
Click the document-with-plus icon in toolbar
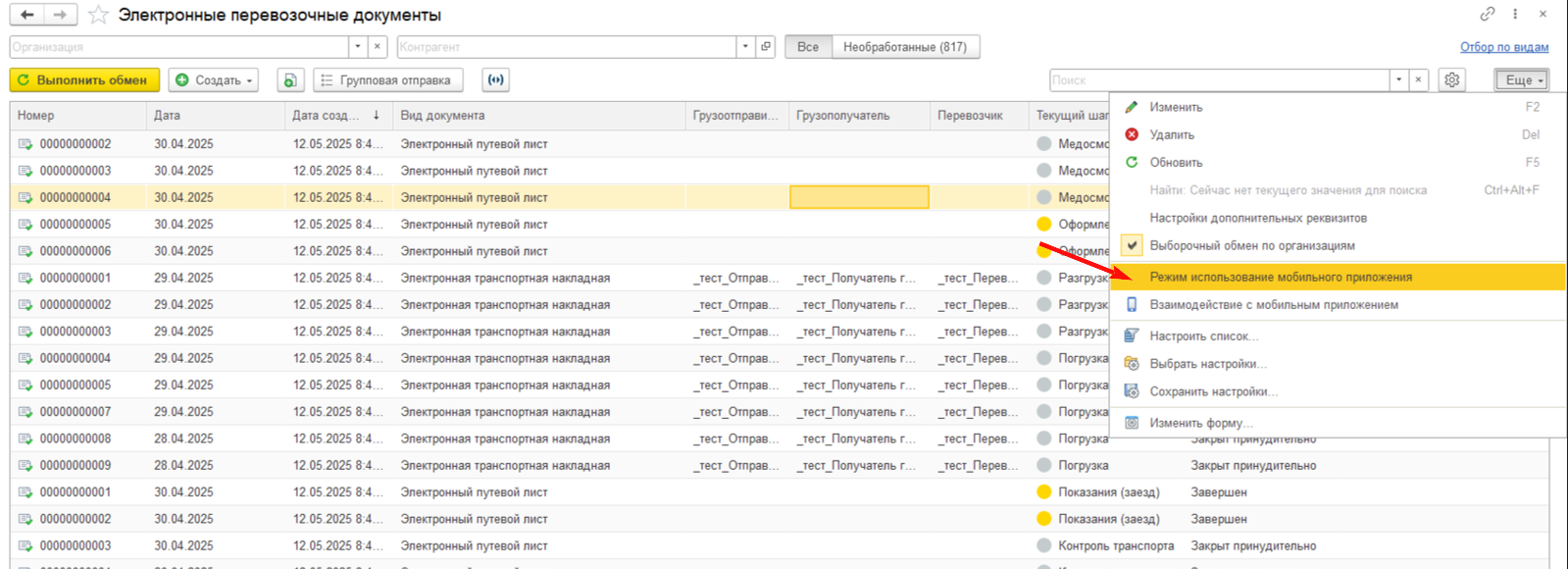point(289,80)
